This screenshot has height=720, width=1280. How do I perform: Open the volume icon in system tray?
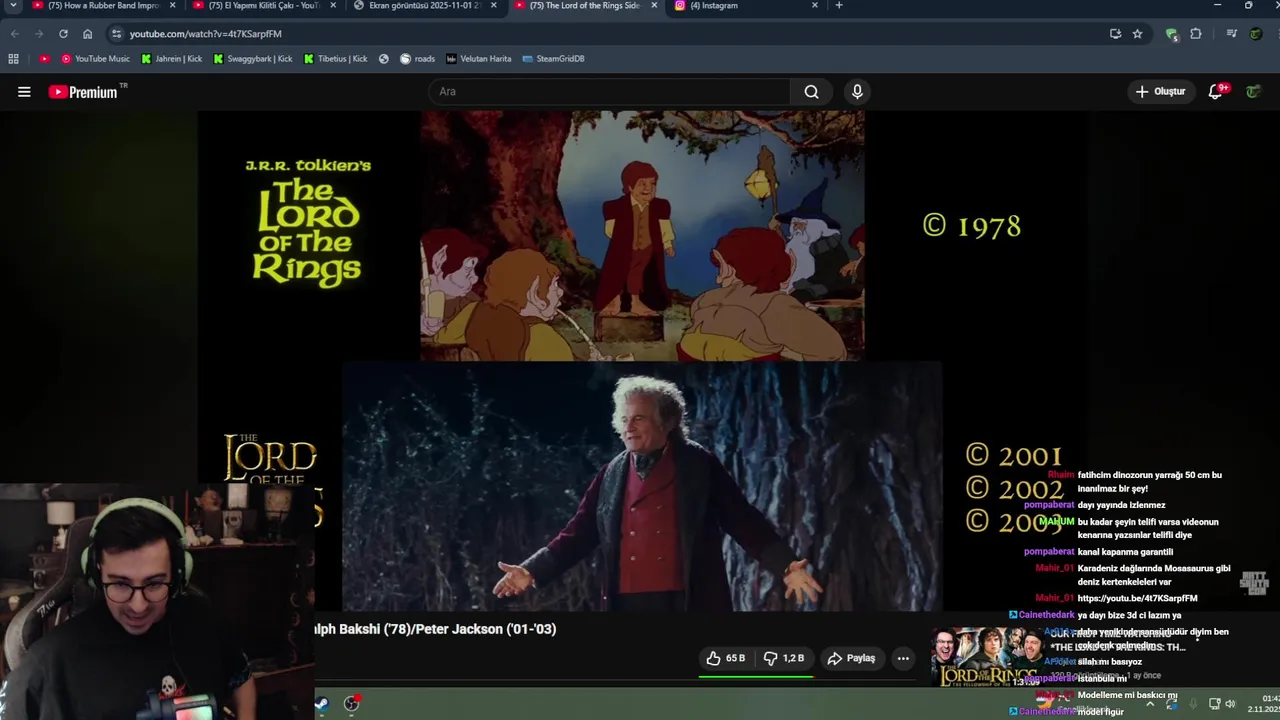pos(1230,703)
